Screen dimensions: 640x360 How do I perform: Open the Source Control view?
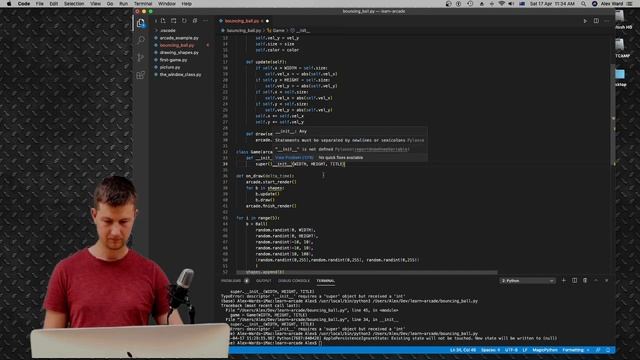pyautogui.click(x=141, y=58)
